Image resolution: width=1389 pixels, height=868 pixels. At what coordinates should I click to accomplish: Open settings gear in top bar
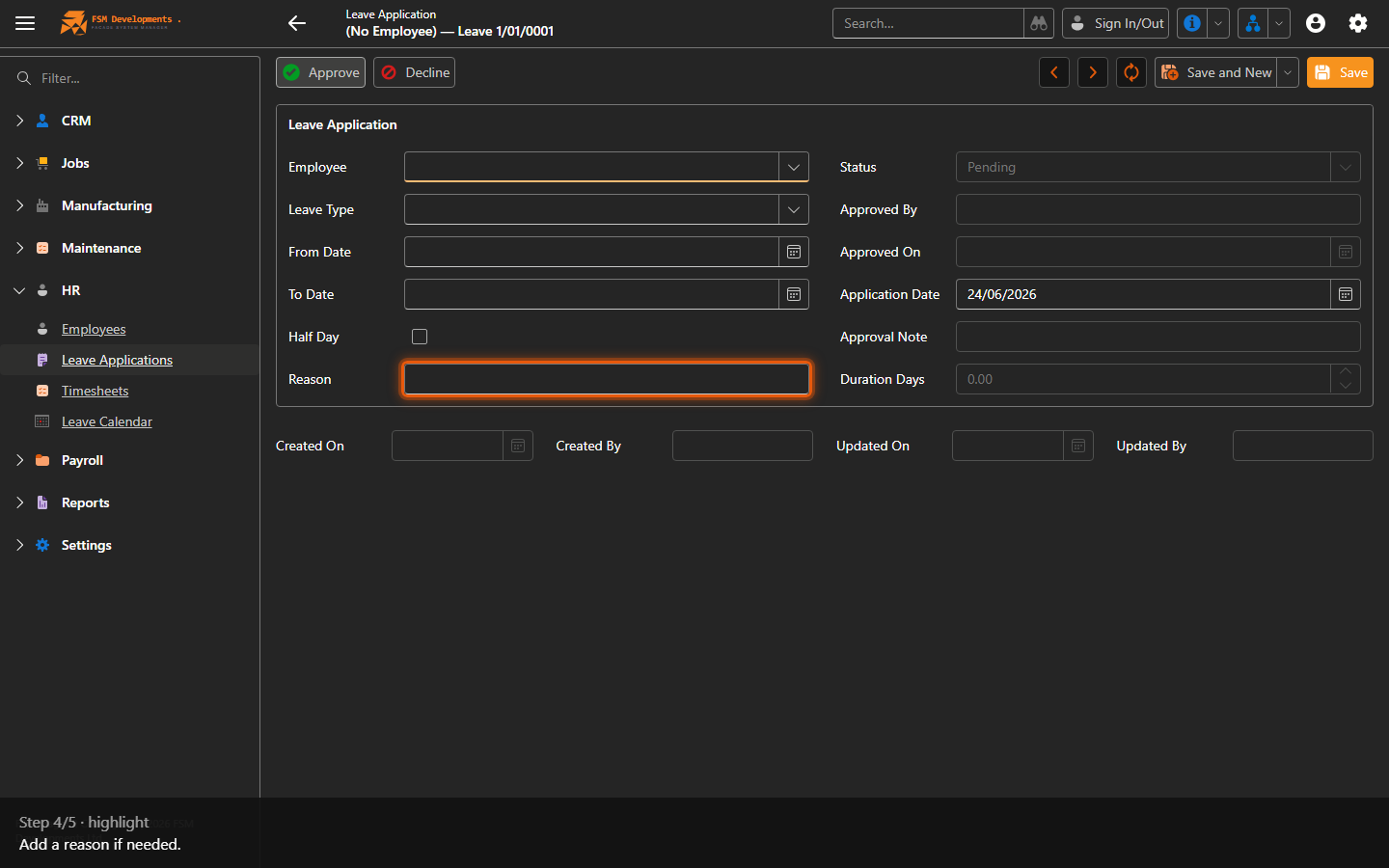1358,23
